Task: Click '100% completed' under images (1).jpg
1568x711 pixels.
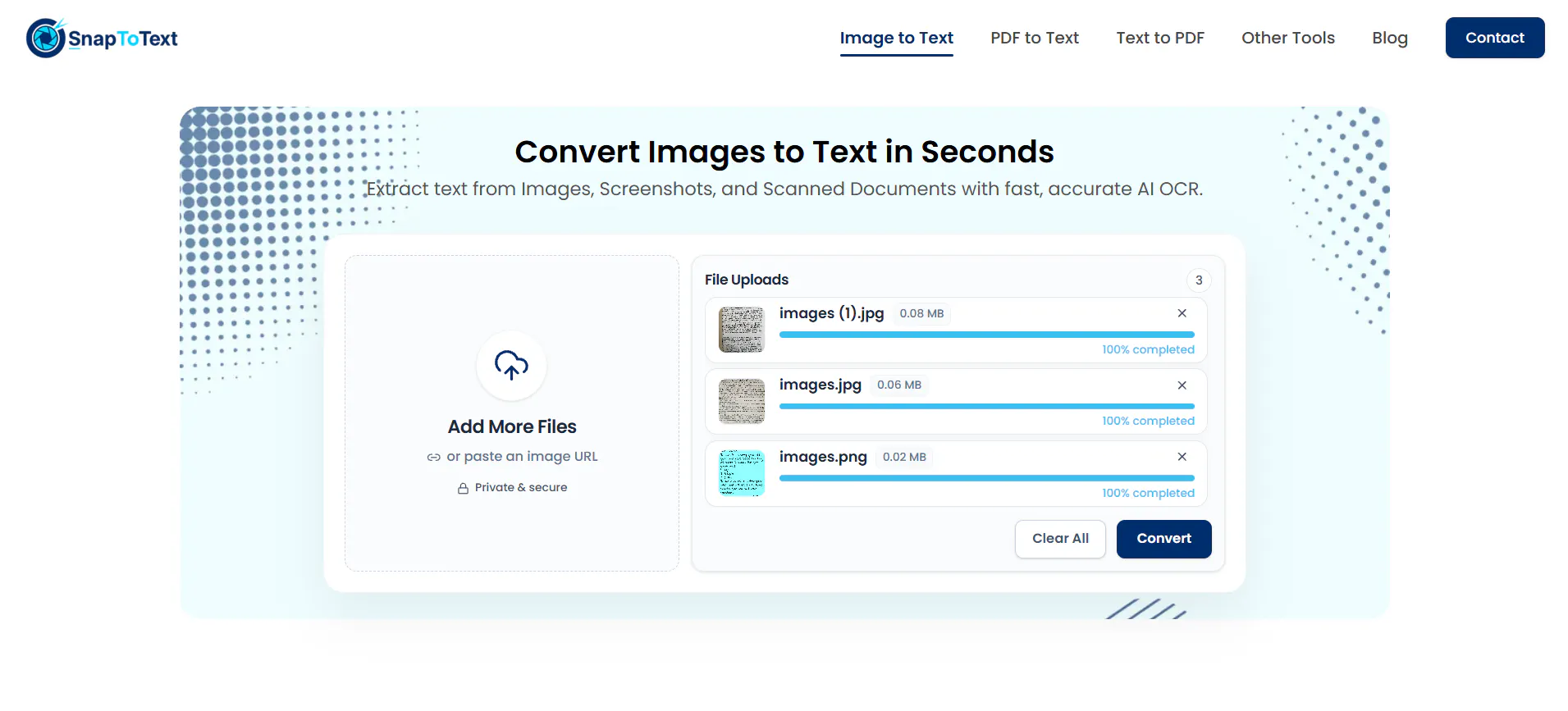Action: pos(1148,349)
